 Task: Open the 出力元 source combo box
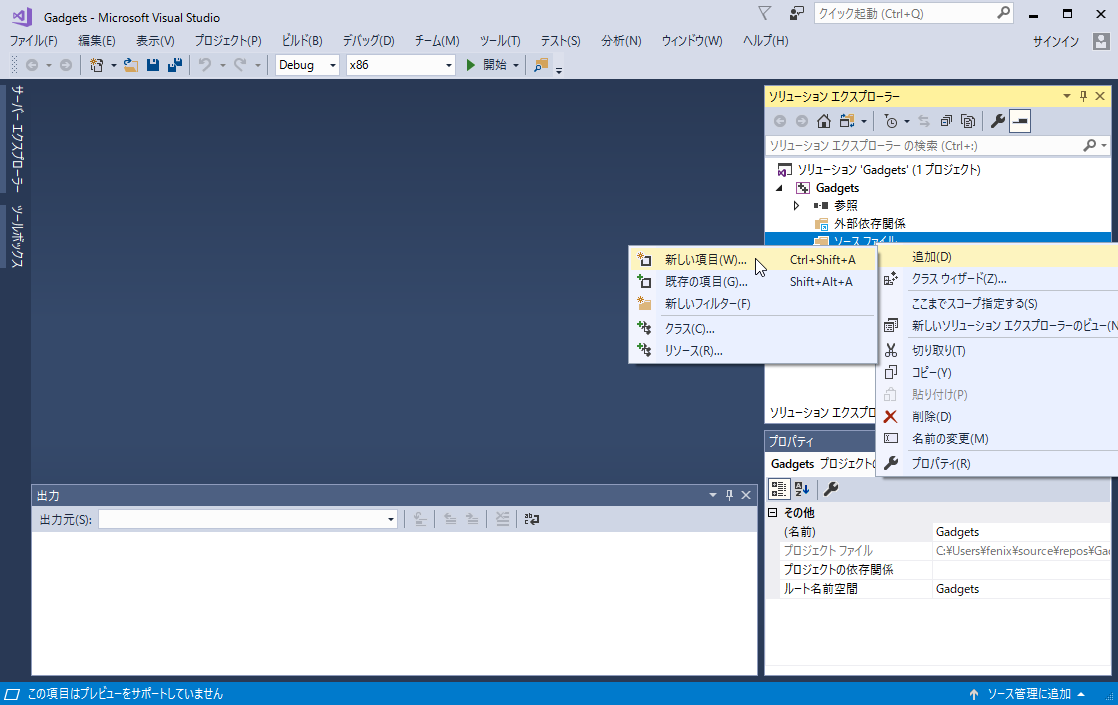[247, 519]
